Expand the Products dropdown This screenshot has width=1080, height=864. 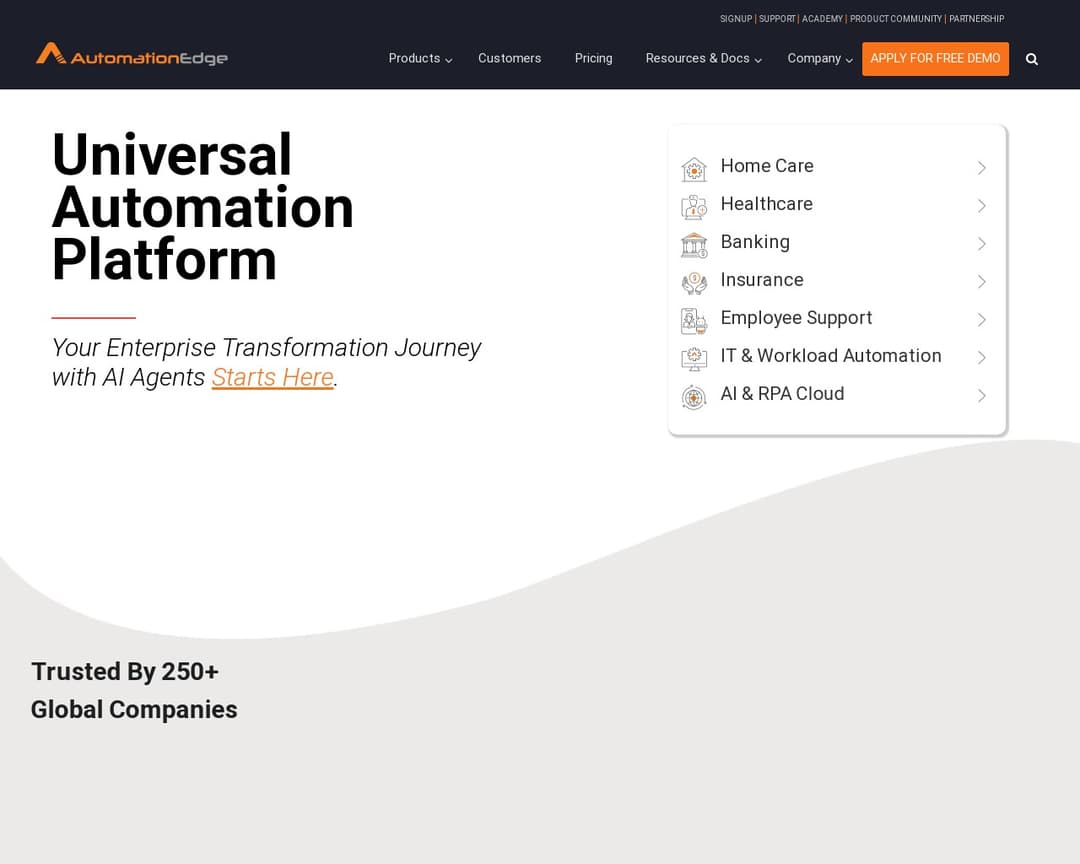click(414, 59)
